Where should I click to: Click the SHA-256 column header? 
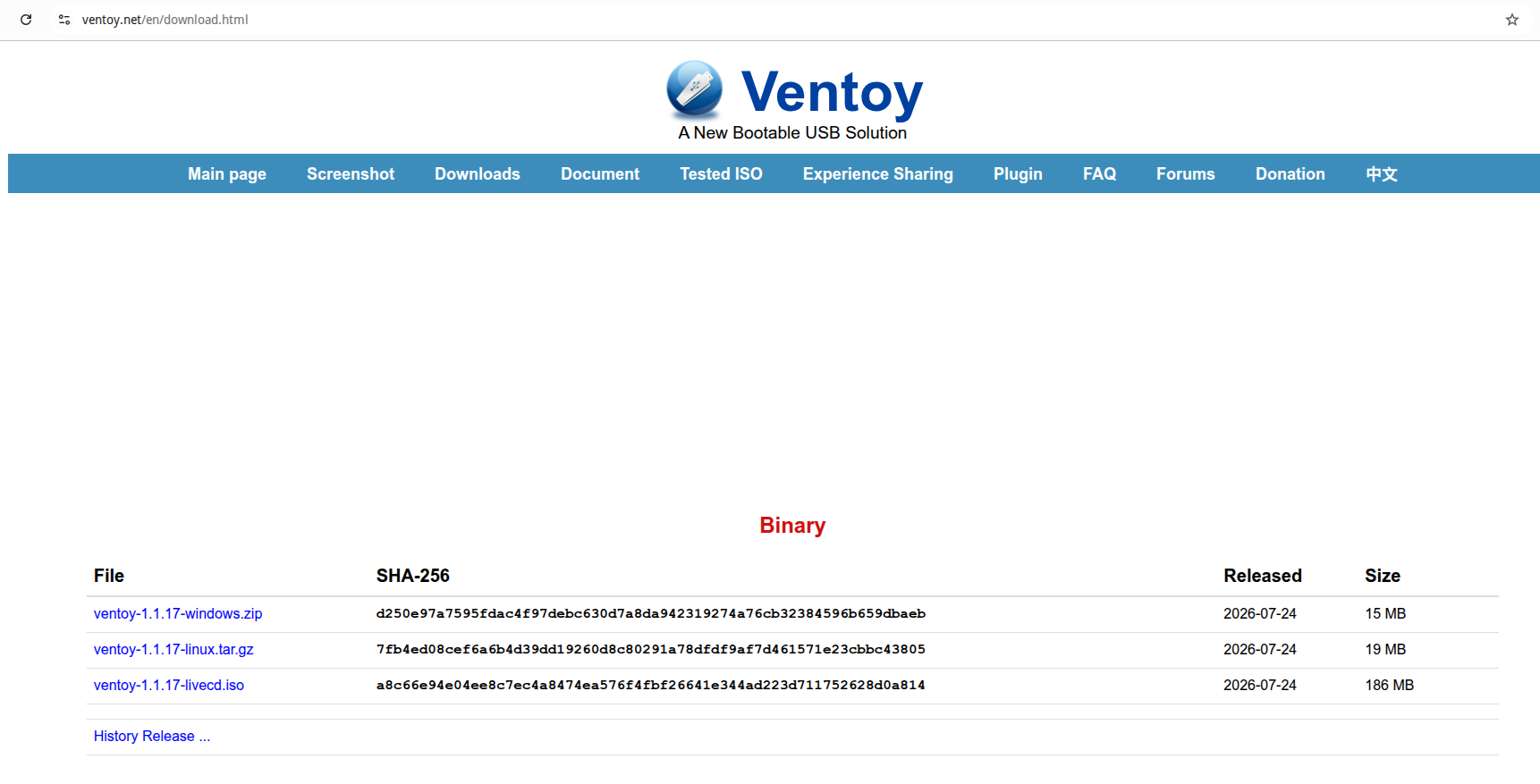coord(413,577)
